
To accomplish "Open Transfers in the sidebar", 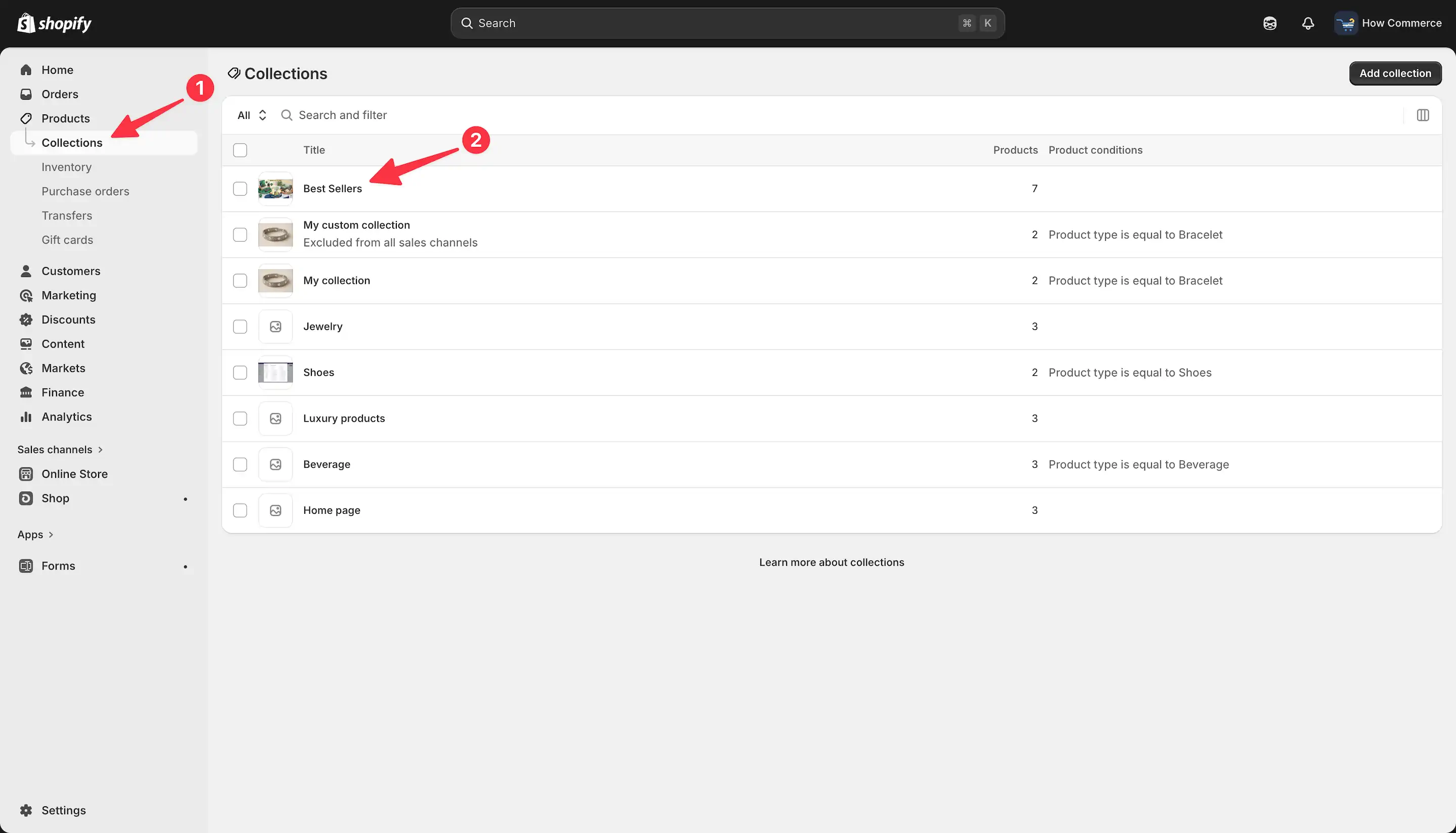I will 67,215.
